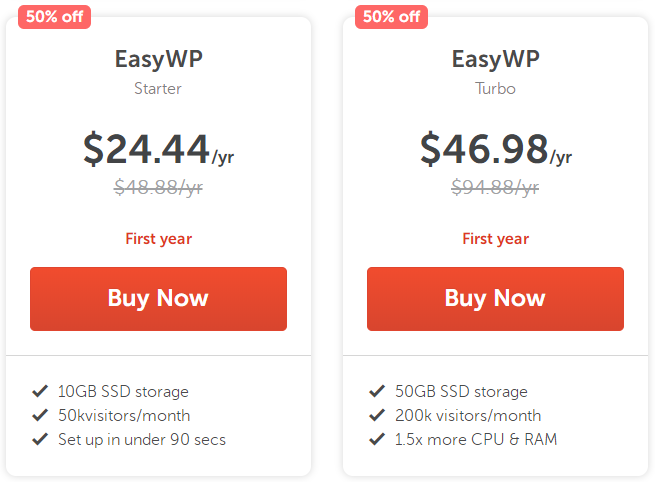Click the 1.5x more CPU & RAM text
Image resolution: width=655 pixels, height=482 pixels.
click(x=476, y=439)
